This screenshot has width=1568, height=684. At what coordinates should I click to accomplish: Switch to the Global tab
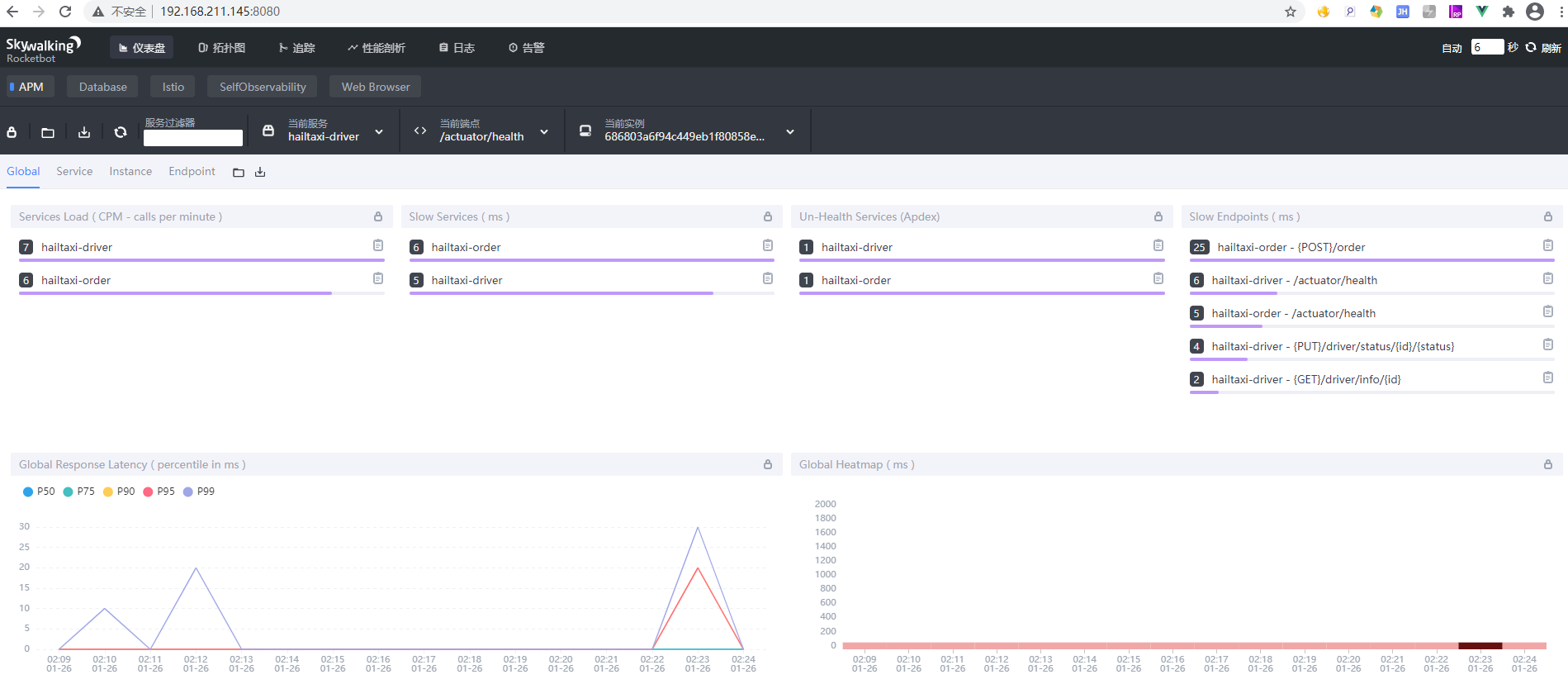[x=23, y=171]
